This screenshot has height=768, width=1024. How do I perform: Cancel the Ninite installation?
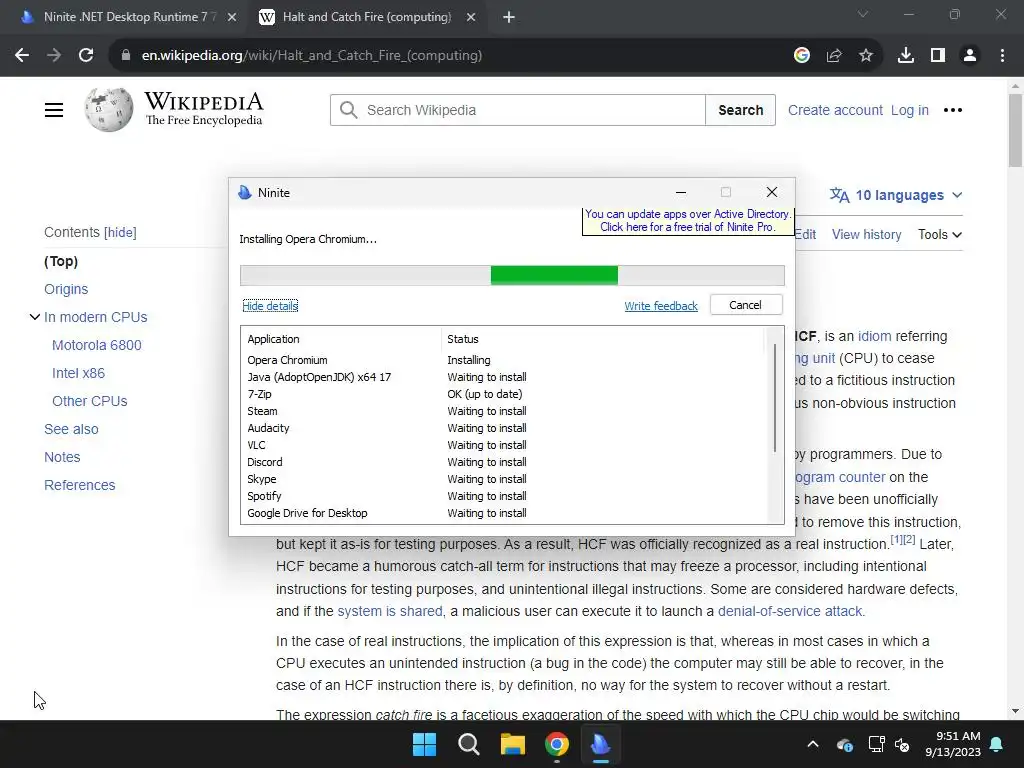pos(746,305)
